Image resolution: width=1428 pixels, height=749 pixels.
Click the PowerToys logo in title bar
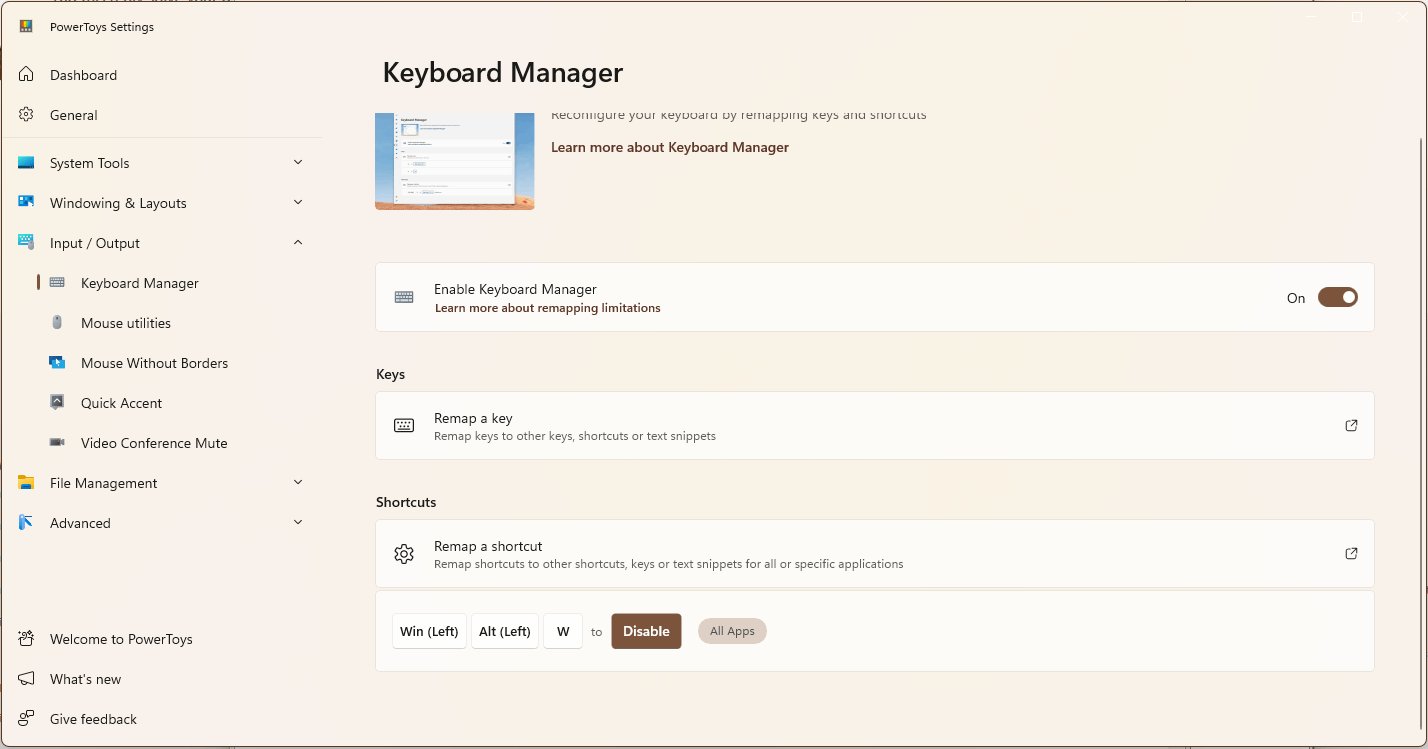tap(26, 27)
